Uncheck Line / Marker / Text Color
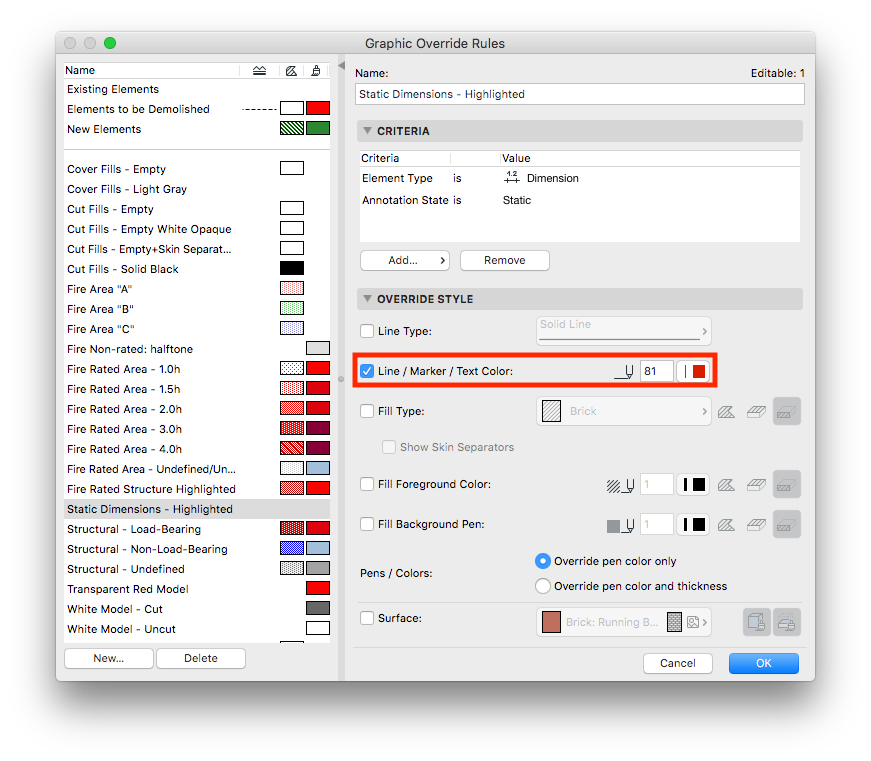 click(367, 371)
